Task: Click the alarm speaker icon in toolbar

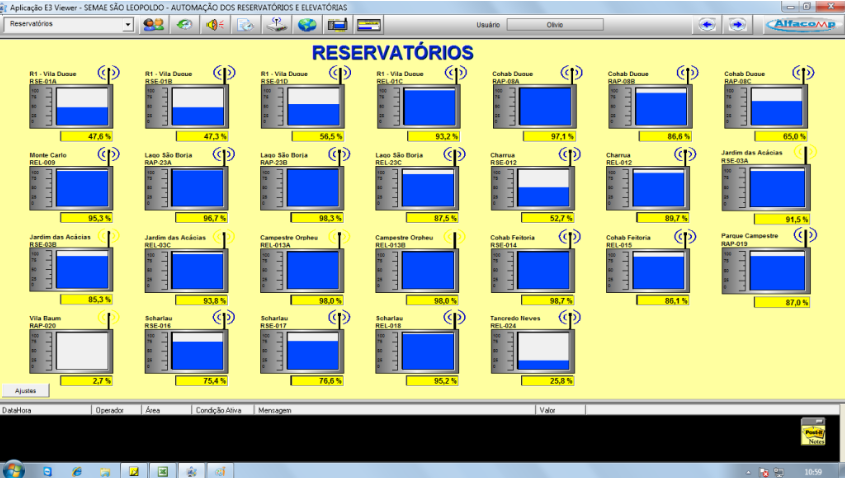Action: click(214, 24)
